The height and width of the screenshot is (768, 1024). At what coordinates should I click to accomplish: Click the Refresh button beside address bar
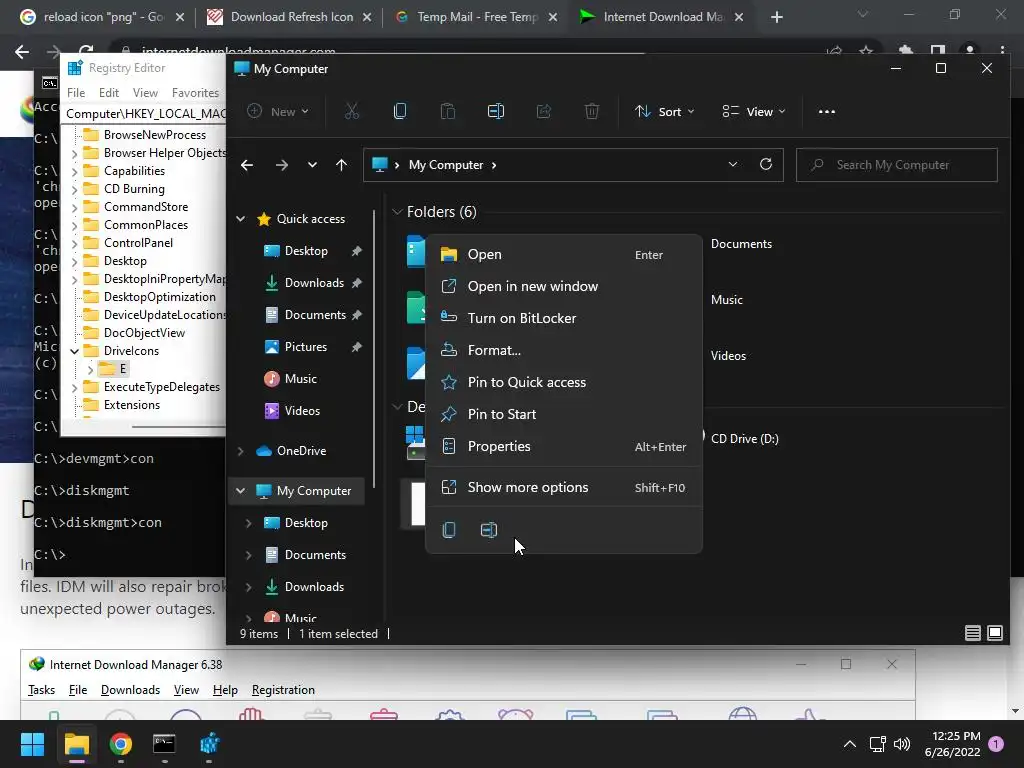[766, 165]
